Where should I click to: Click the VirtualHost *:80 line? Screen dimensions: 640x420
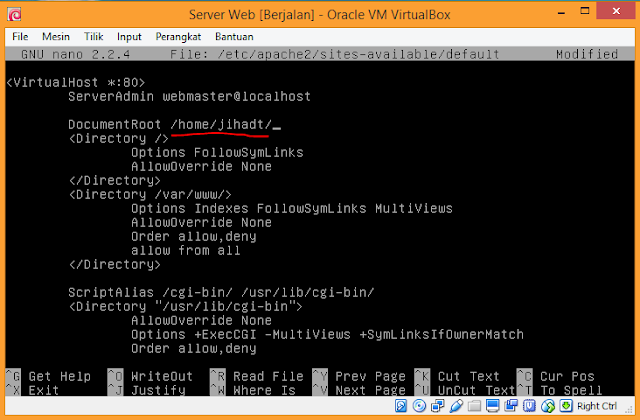tap(76, 82)
